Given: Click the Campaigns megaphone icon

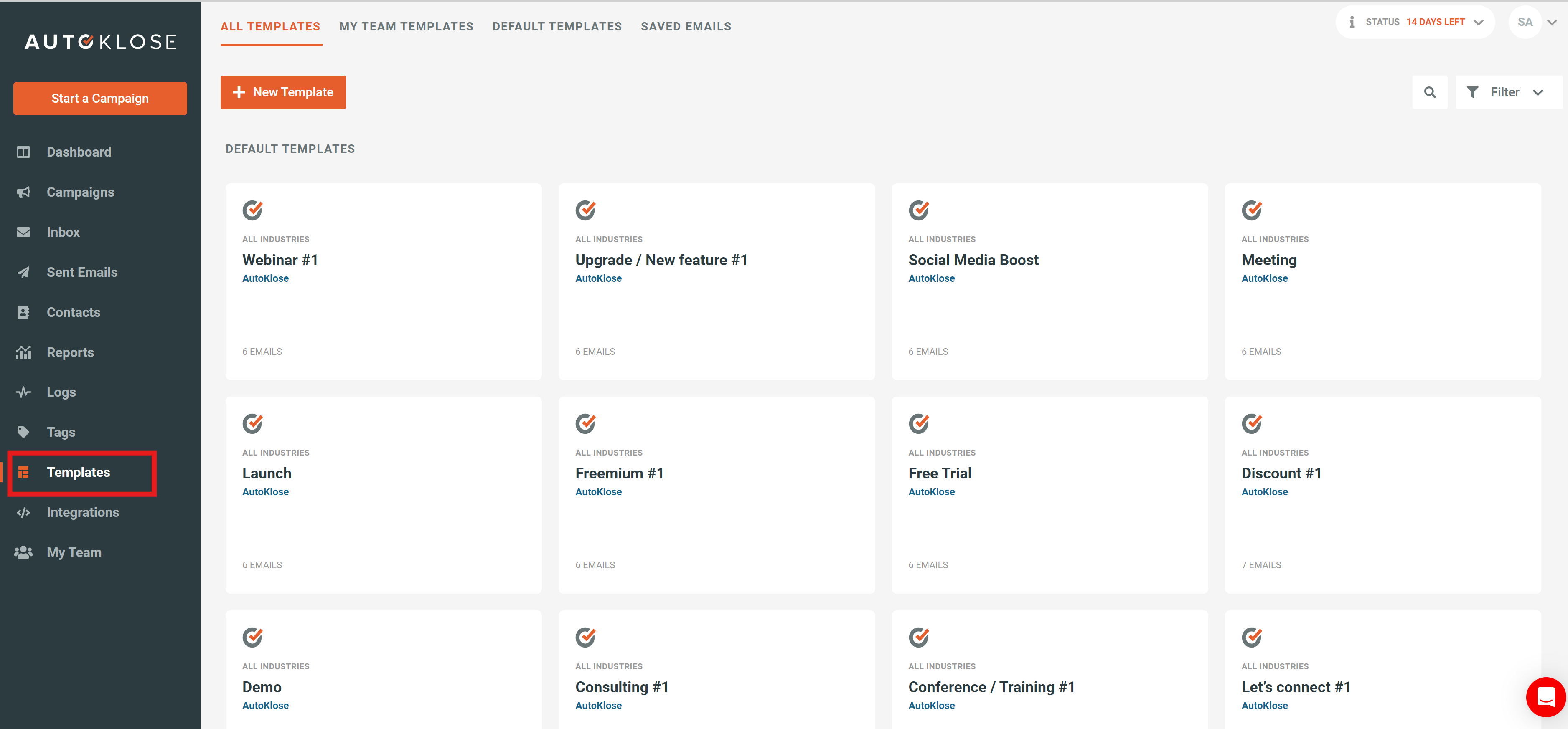Looking at the screenshot, I should (23, 192).
